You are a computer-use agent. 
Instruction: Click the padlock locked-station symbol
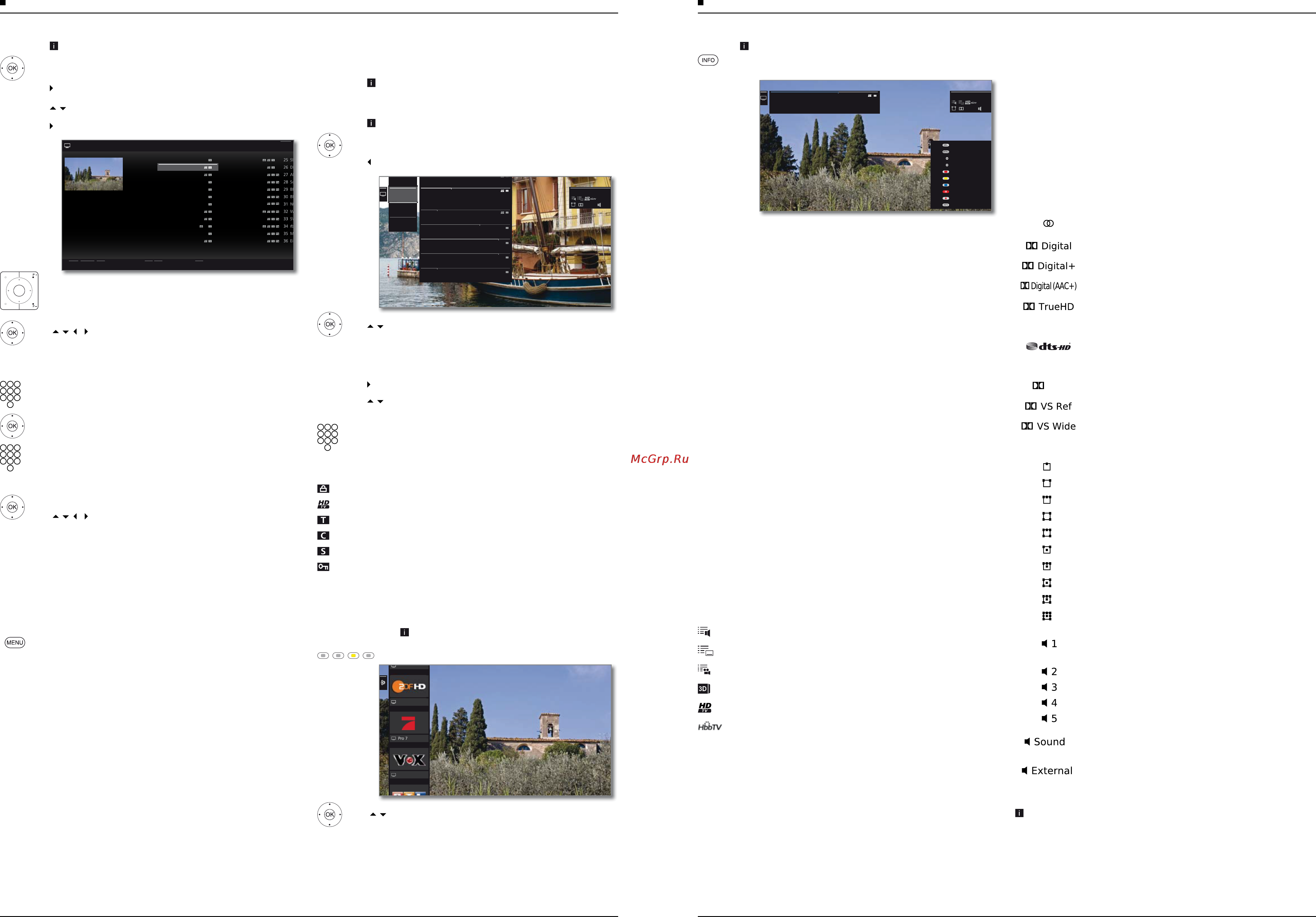(323, 489)
